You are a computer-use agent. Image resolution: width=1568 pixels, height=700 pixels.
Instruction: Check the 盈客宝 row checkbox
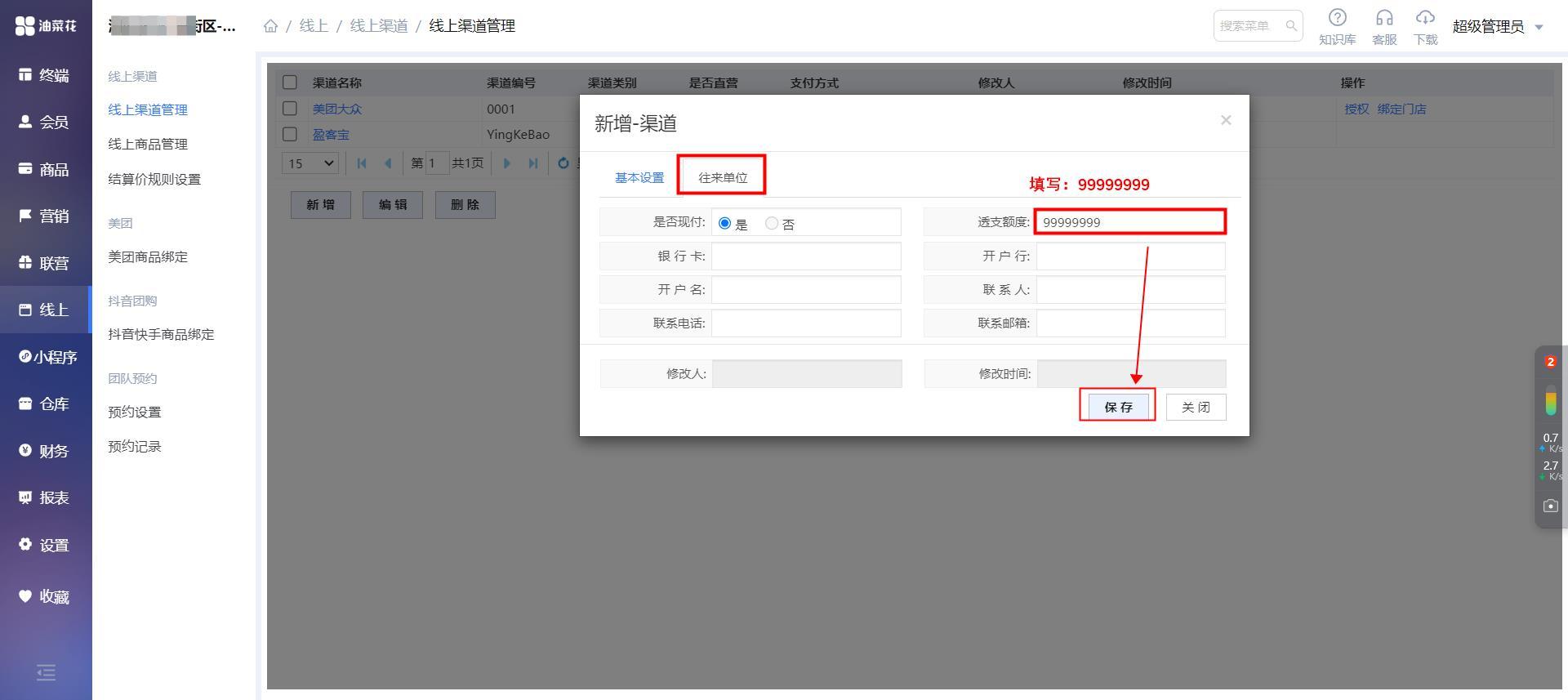(290, 134)
